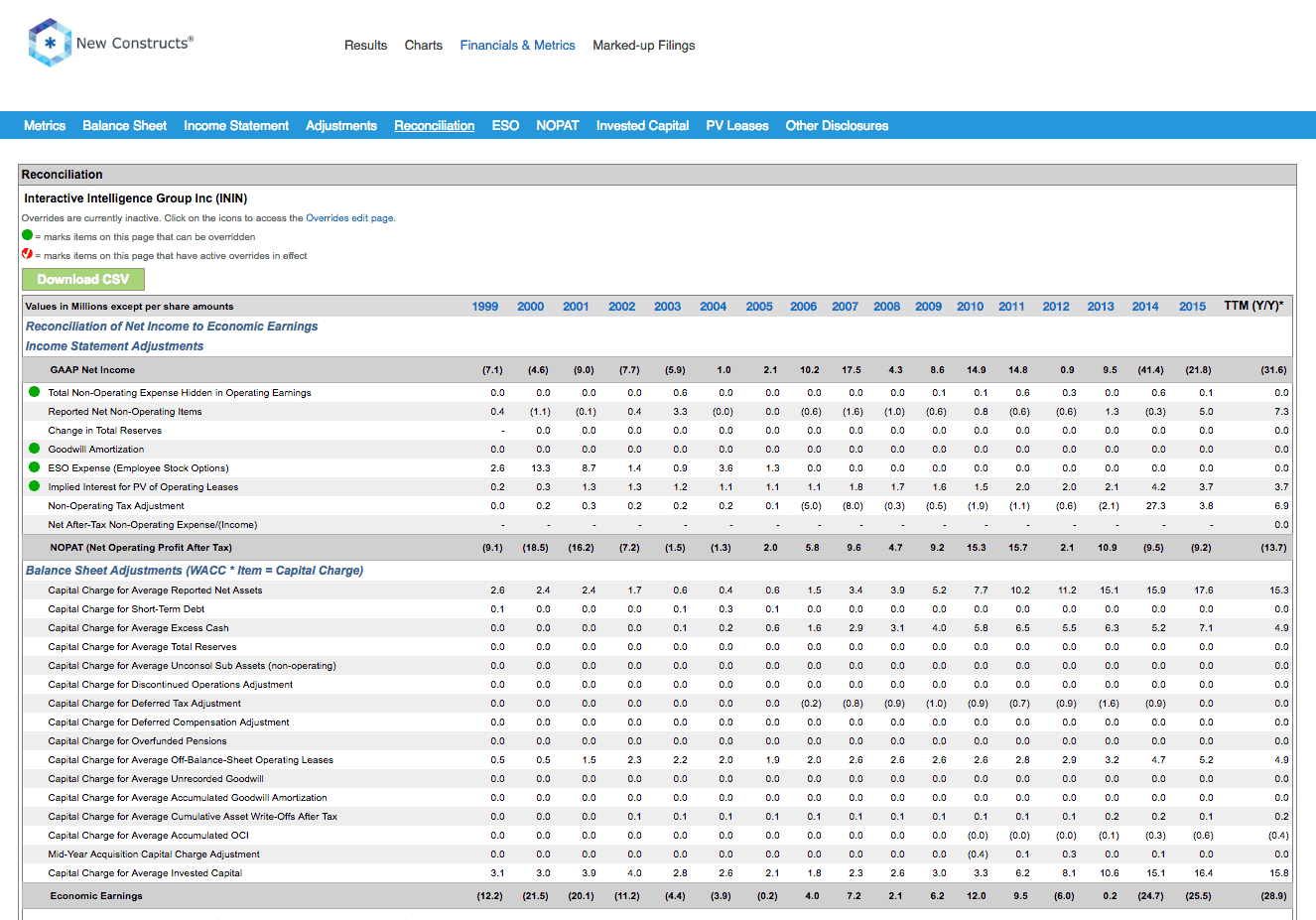Switch to the Balance Sheet tab
The image size is (1316, 920).
pyautogui.click(x=124, y=126)
